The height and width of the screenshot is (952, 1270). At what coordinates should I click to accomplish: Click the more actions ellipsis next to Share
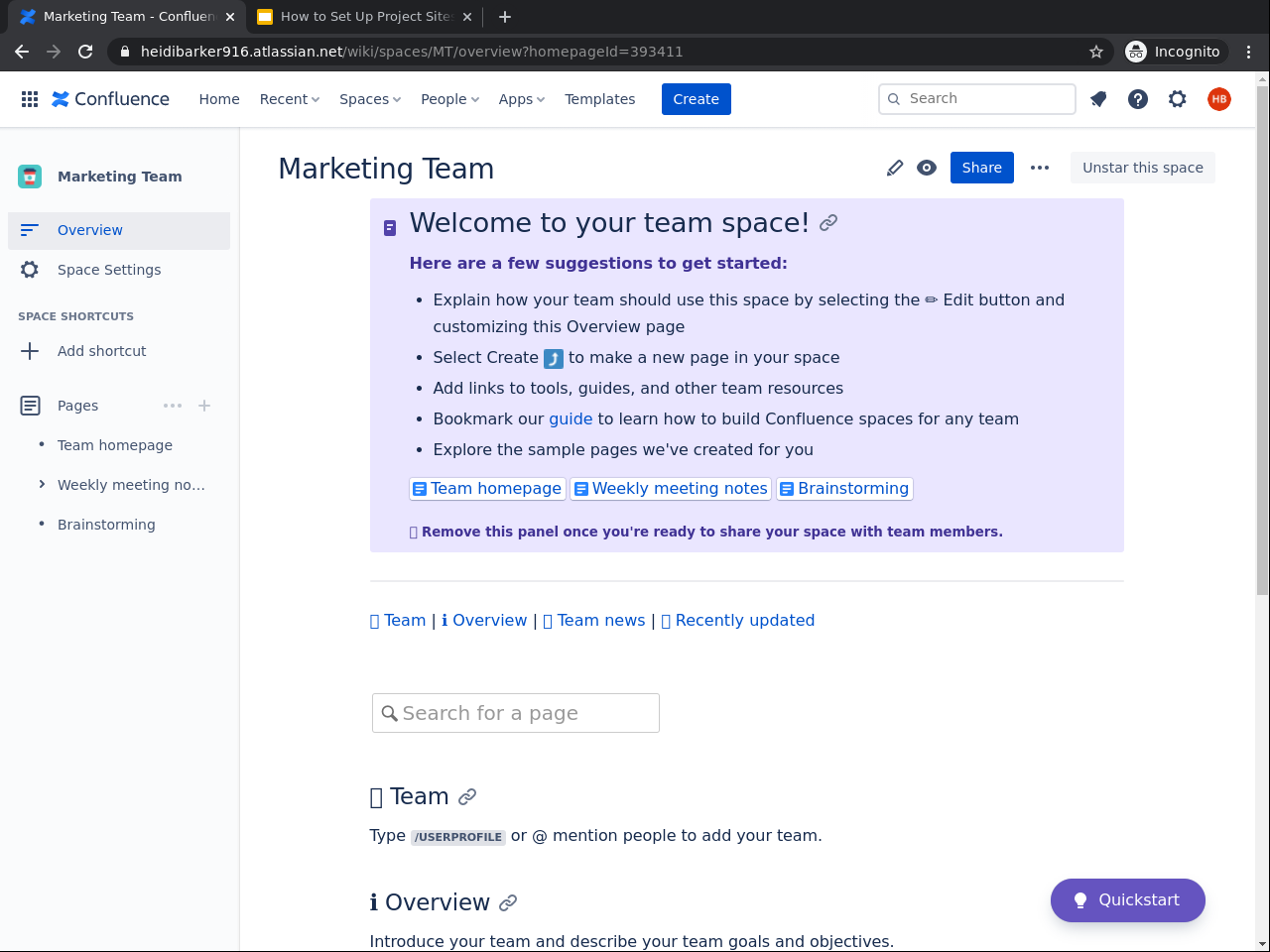tap(1040, 168)
